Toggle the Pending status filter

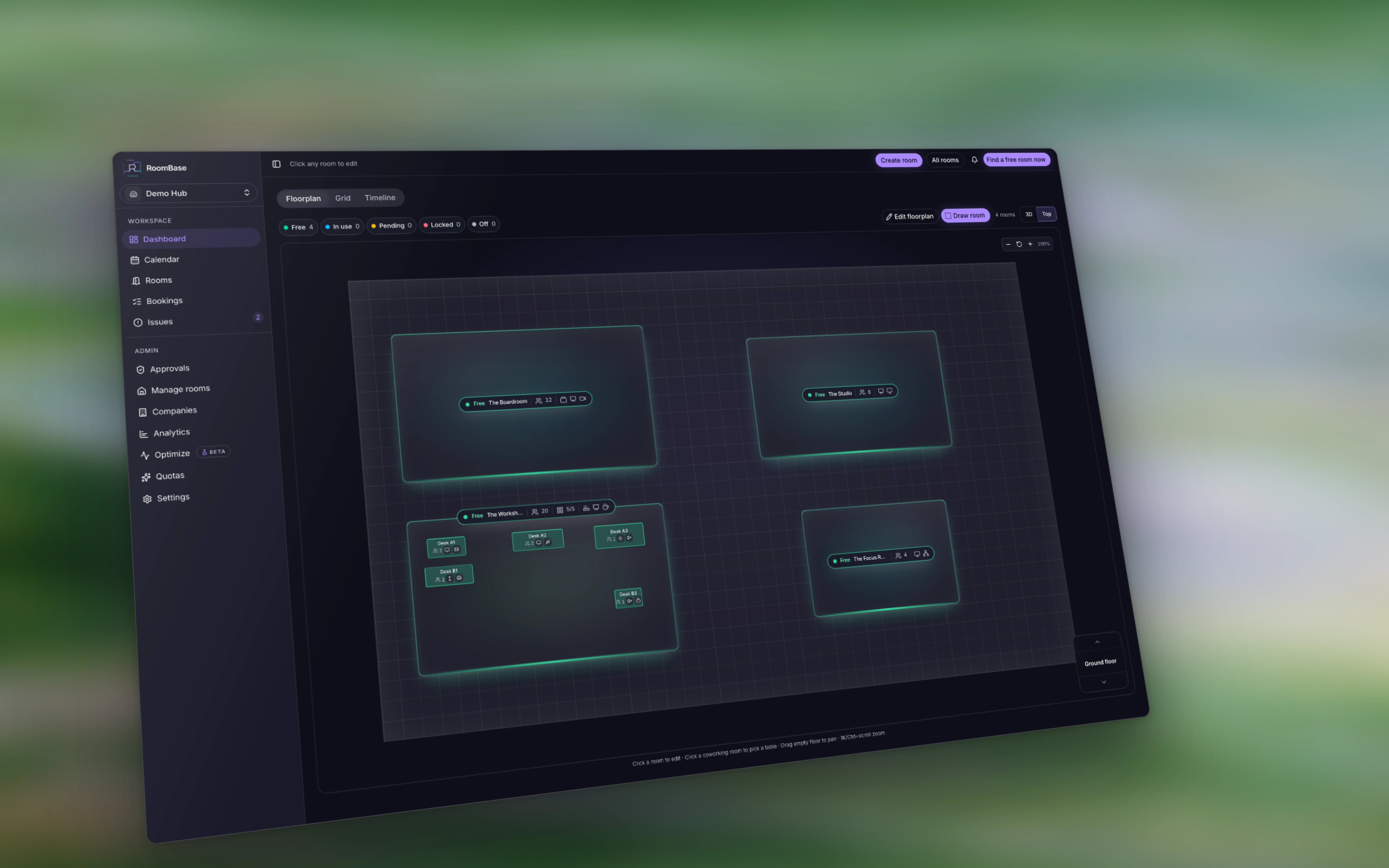391,226
